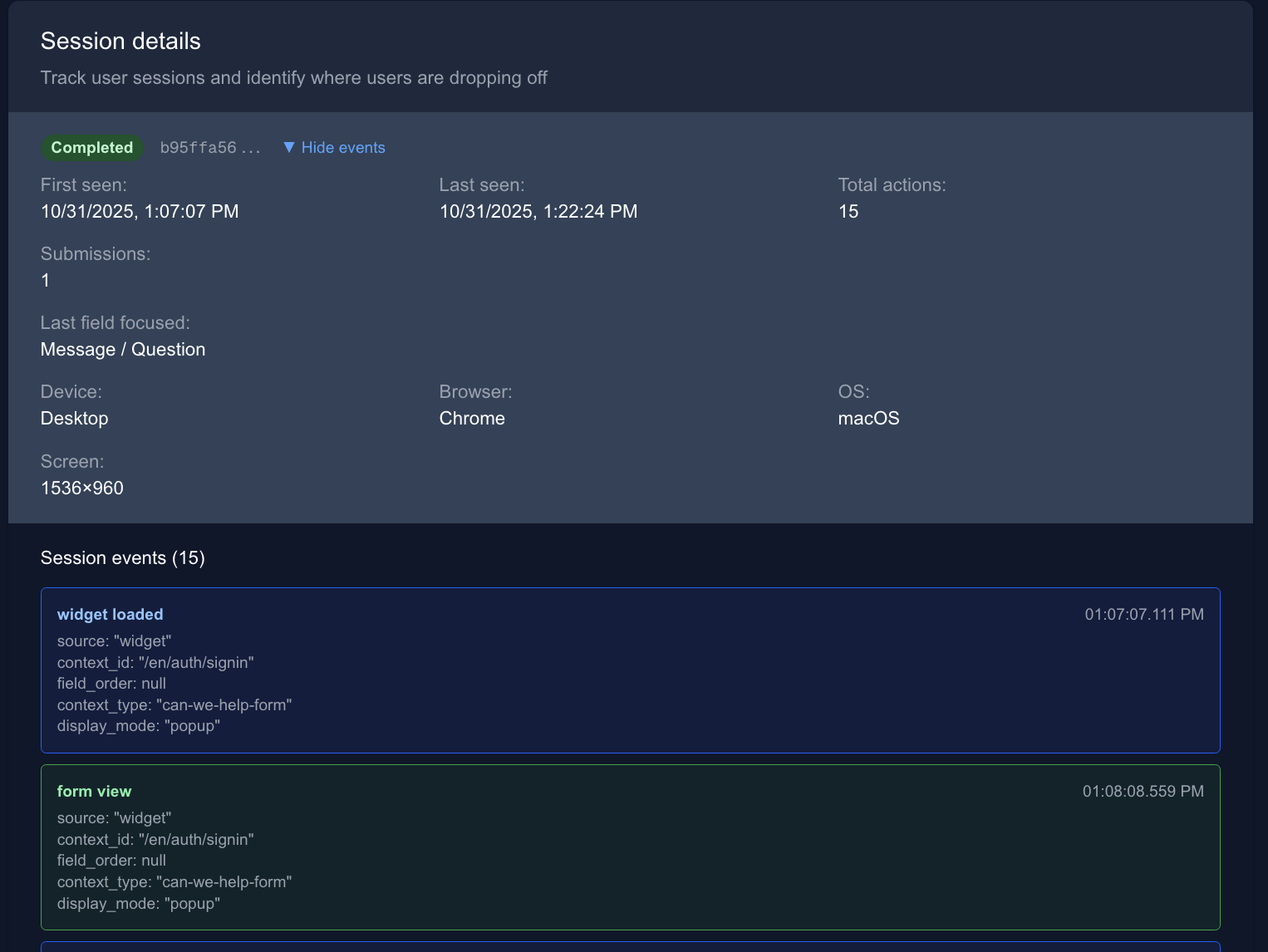1268x952 pixels.
Task: Open the form view event card
Action: [630, 847]
